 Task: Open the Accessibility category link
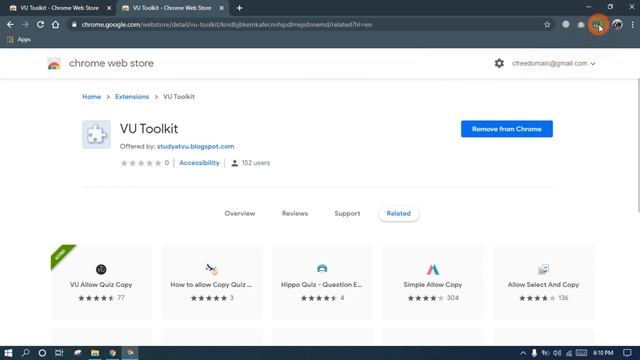coord(199,163)
